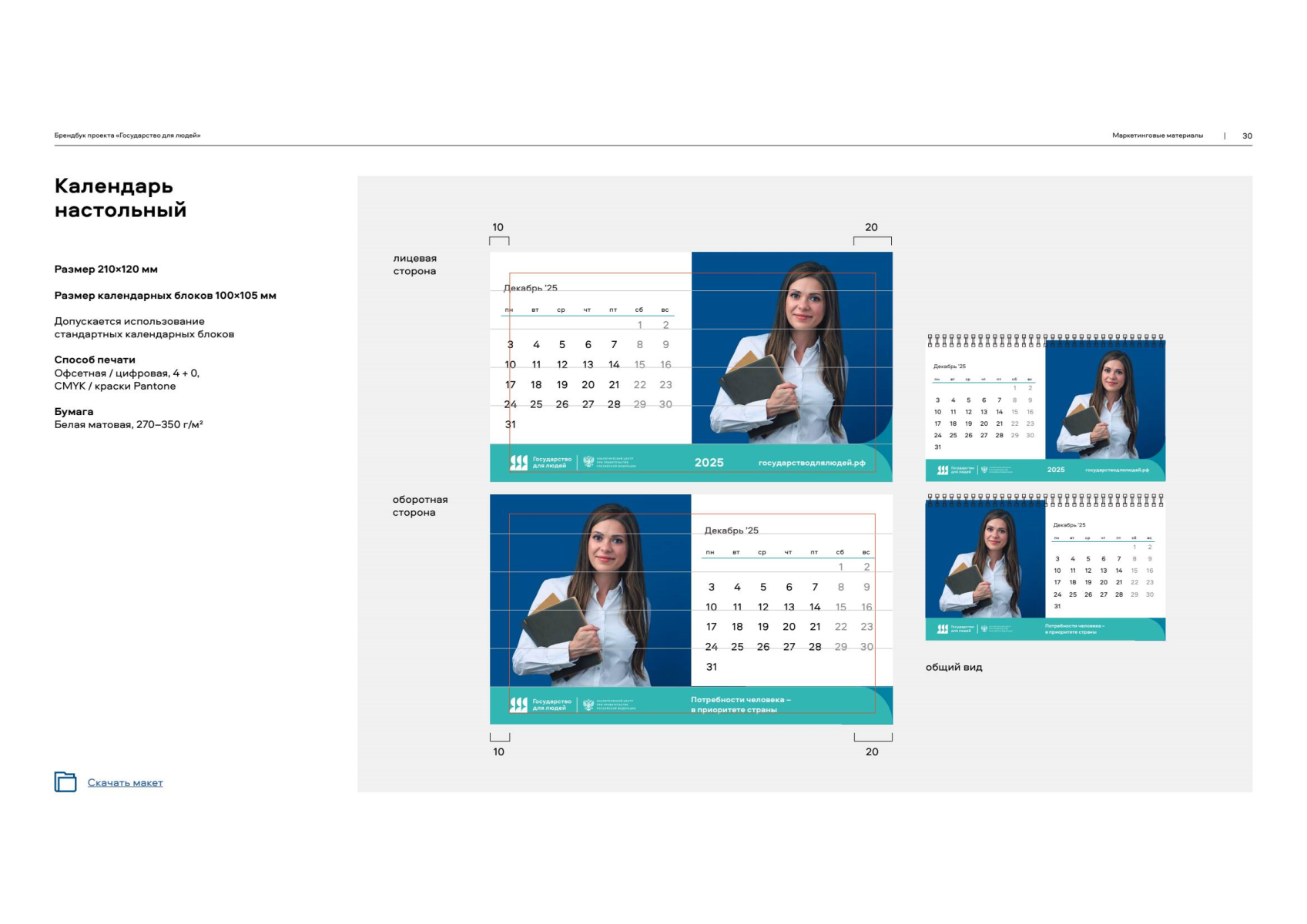
Task: Click the Календарь настольный page title
Action: coord(120,198)
